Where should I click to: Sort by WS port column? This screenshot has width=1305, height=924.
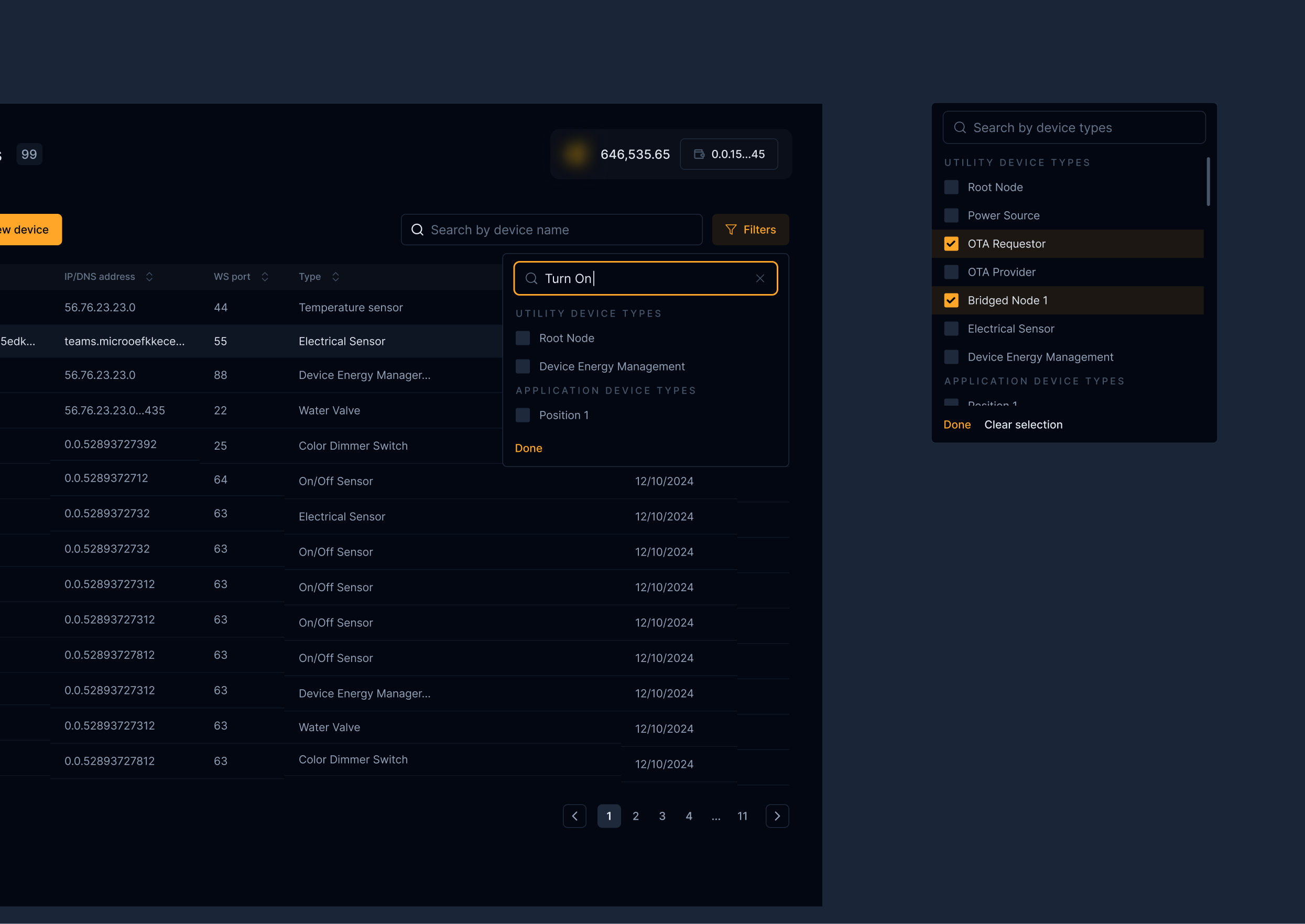265,277
